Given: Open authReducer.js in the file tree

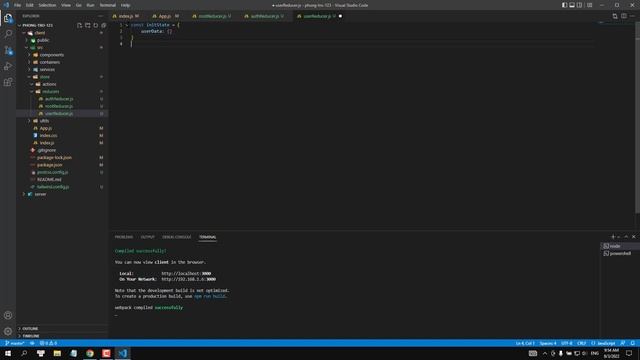Looking at the screenshot, I should pos(61,99).
